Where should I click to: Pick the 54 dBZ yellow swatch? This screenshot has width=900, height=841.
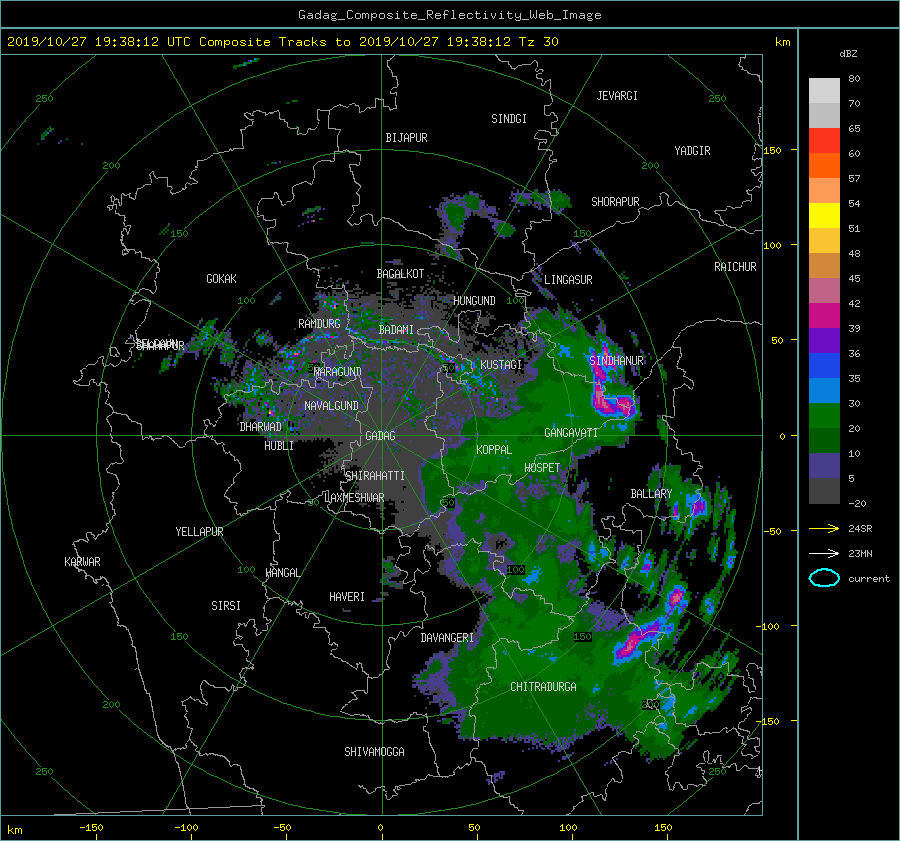(x=824, y=215)
